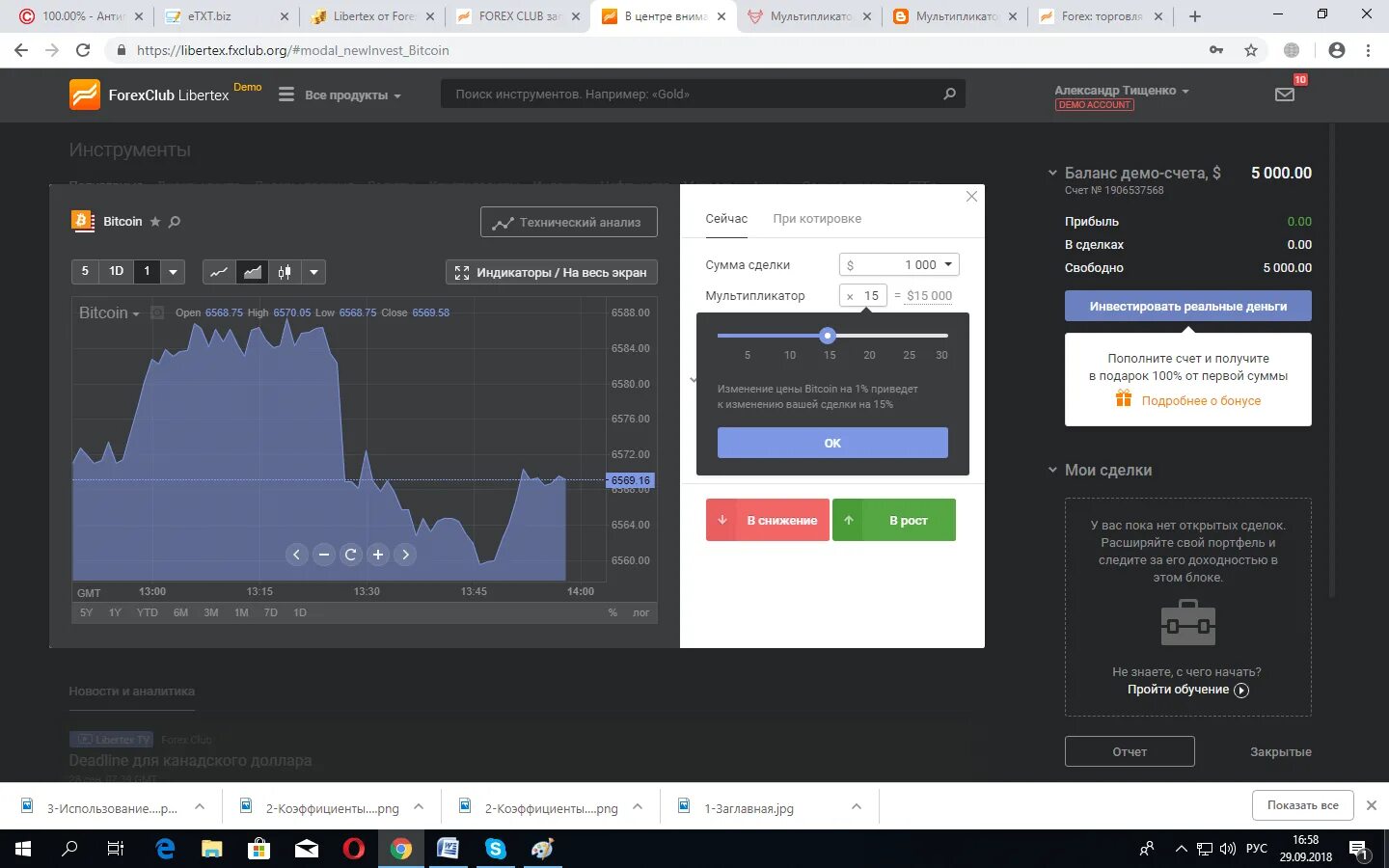Open the timeframe dropdown arrow

click(173, 272)
